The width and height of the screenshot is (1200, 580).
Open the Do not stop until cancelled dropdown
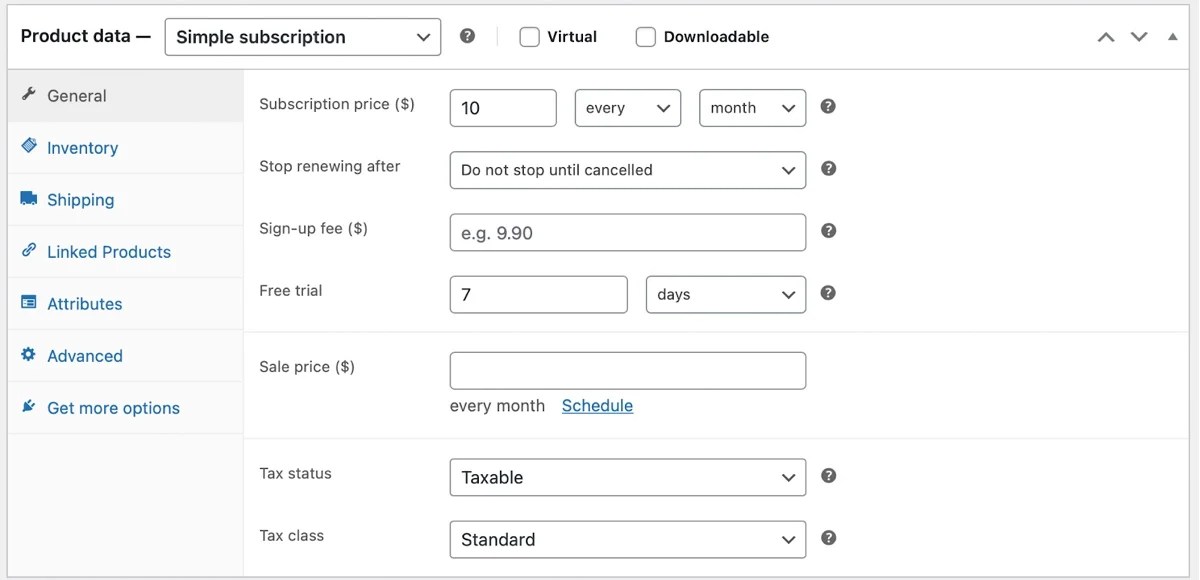[x=627, y=170]
